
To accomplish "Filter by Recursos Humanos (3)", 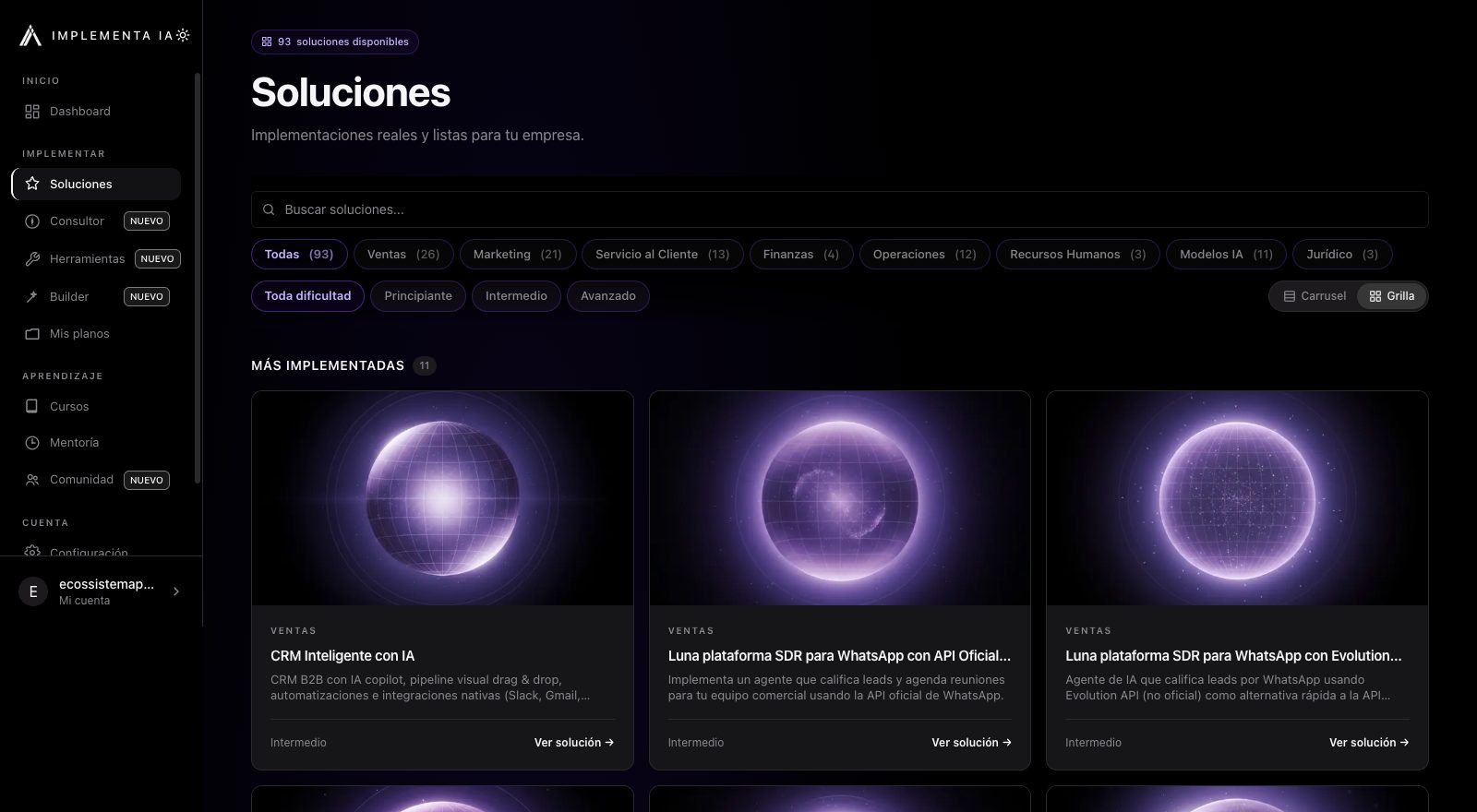I will 1078,254.
